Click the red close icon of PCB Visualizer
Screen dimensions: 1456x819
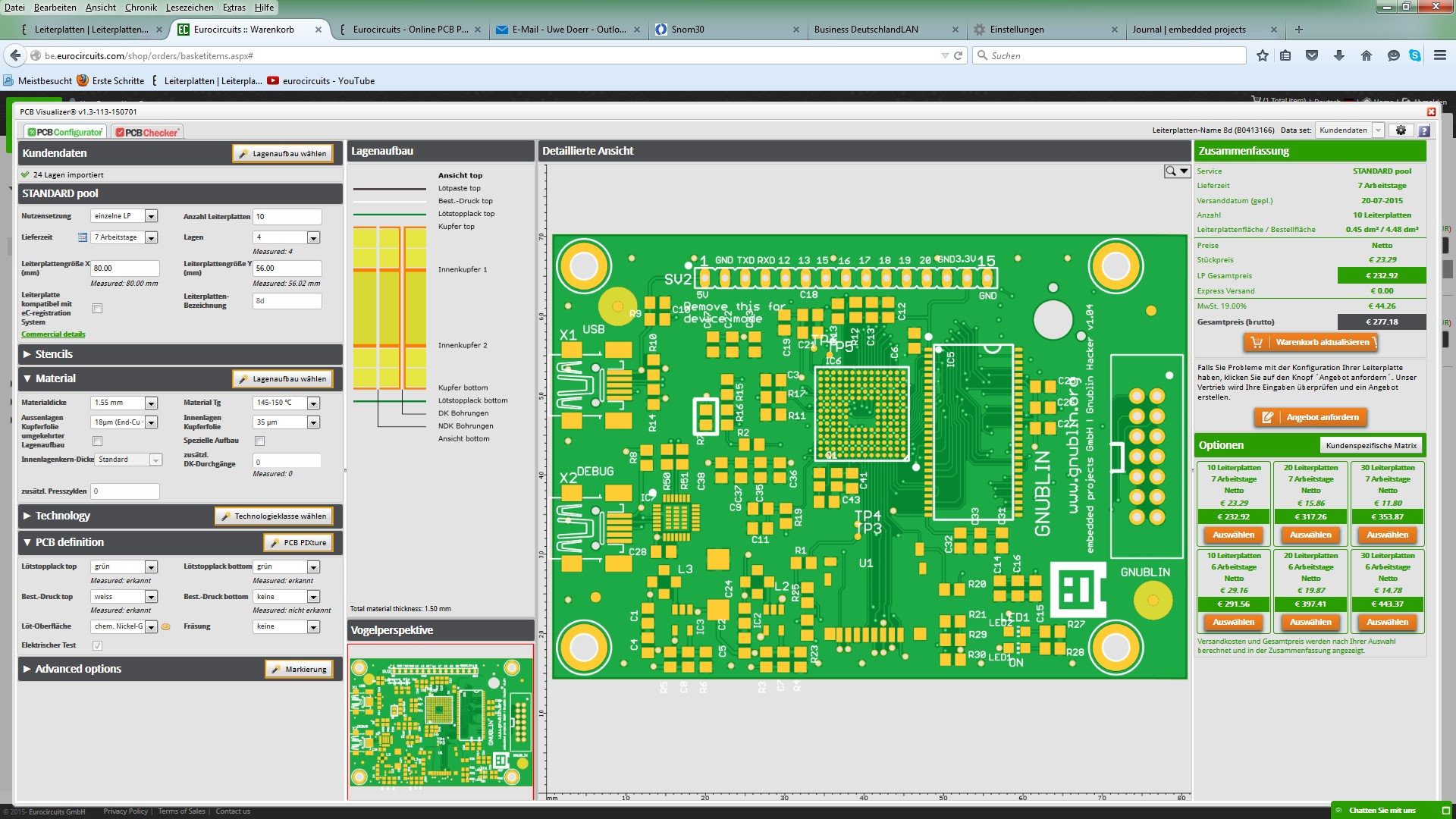[x=1431, y=112]
